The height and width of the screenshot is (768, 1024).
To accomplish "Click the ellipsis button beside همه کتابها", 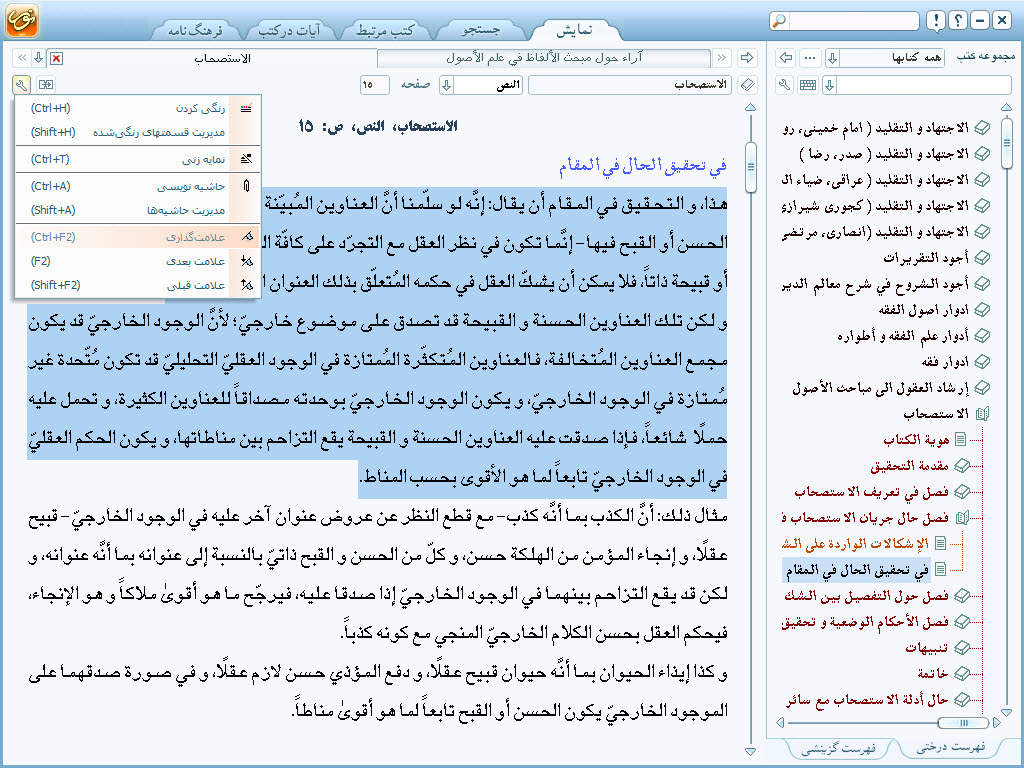I will click(810, 58).
